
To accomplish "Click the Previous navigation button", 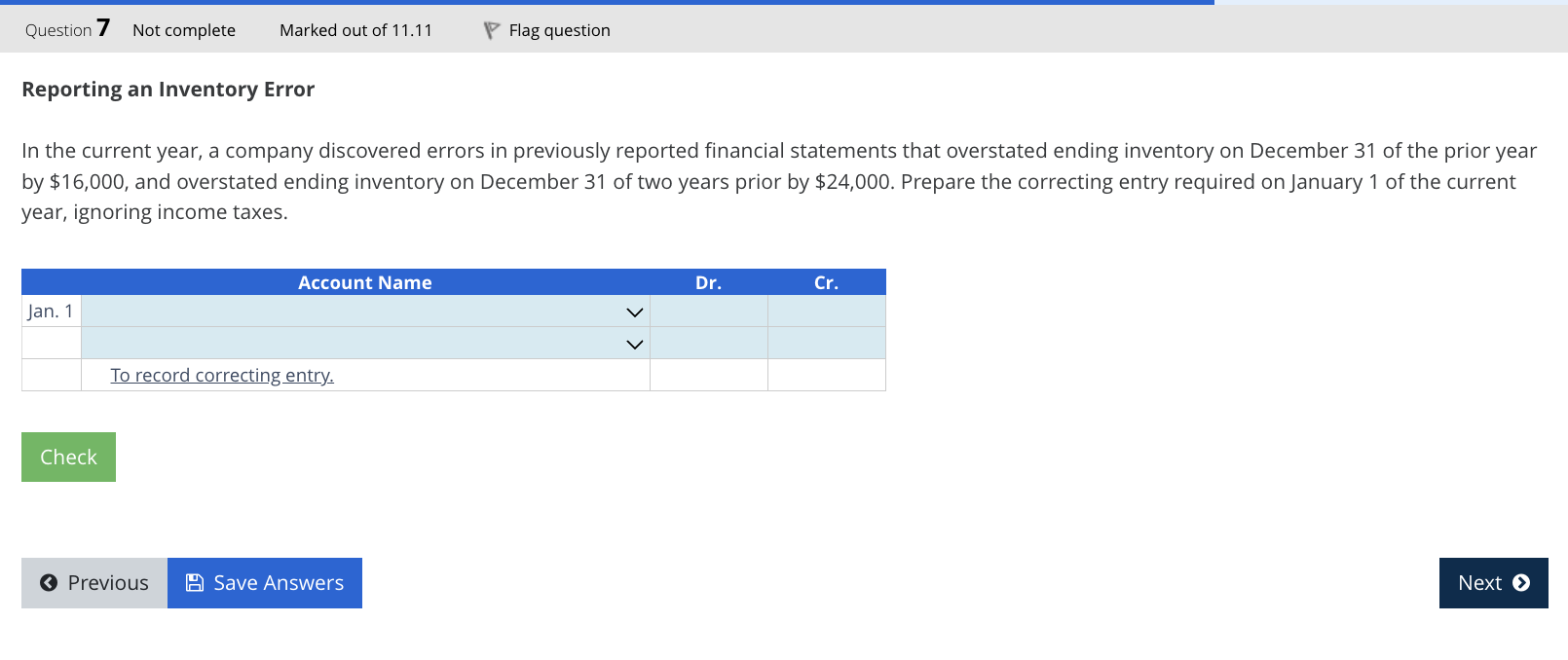I will 93,582.
